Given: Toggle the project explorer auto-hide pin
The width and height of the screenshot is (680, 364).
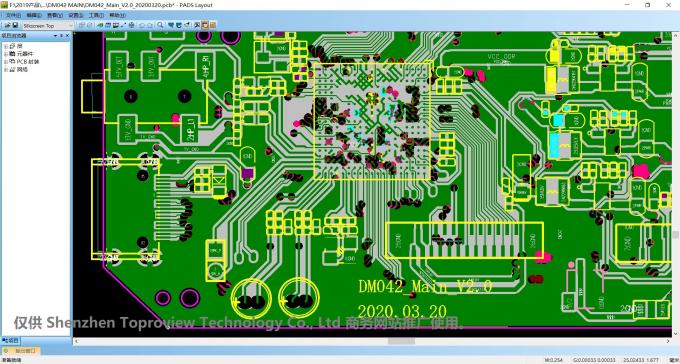Looking at the screenshot, I should [x=62, y=36].
